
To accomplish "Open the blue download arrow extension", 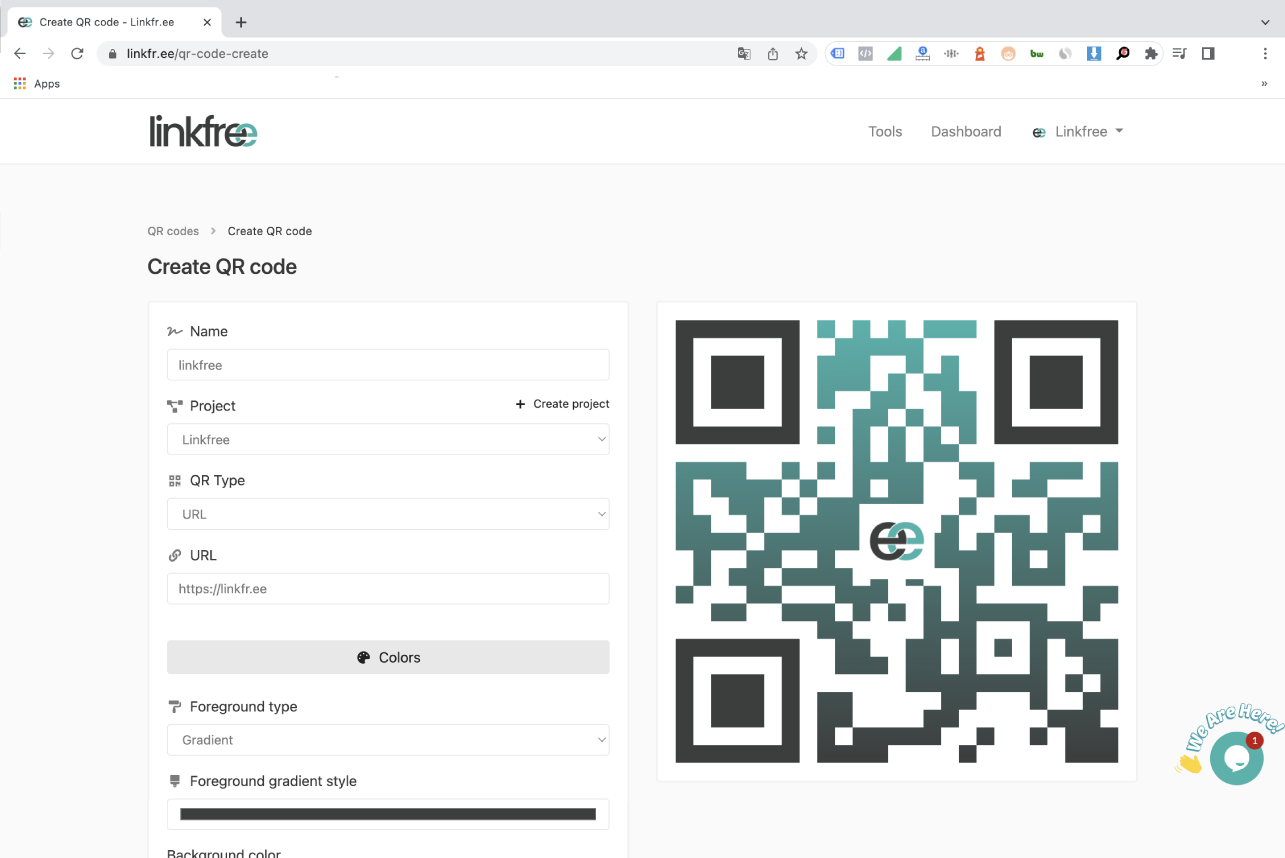I will (1094, 54).
